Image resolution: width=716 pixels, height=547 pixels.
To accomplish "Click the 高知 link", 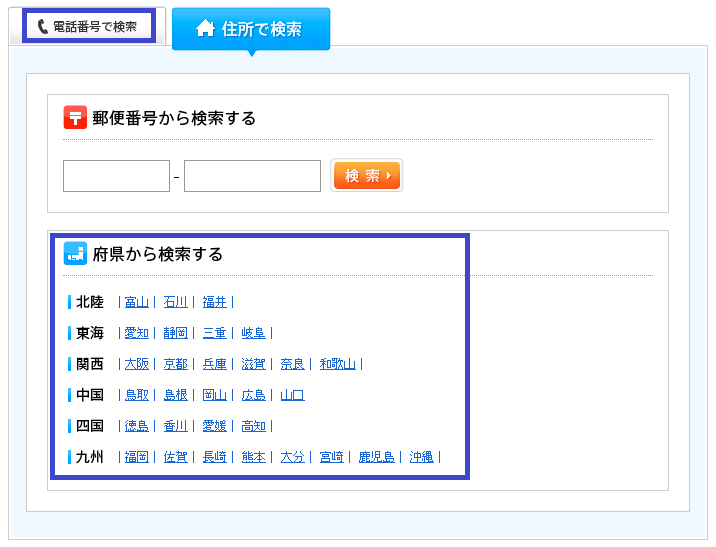I will (253, 426).
